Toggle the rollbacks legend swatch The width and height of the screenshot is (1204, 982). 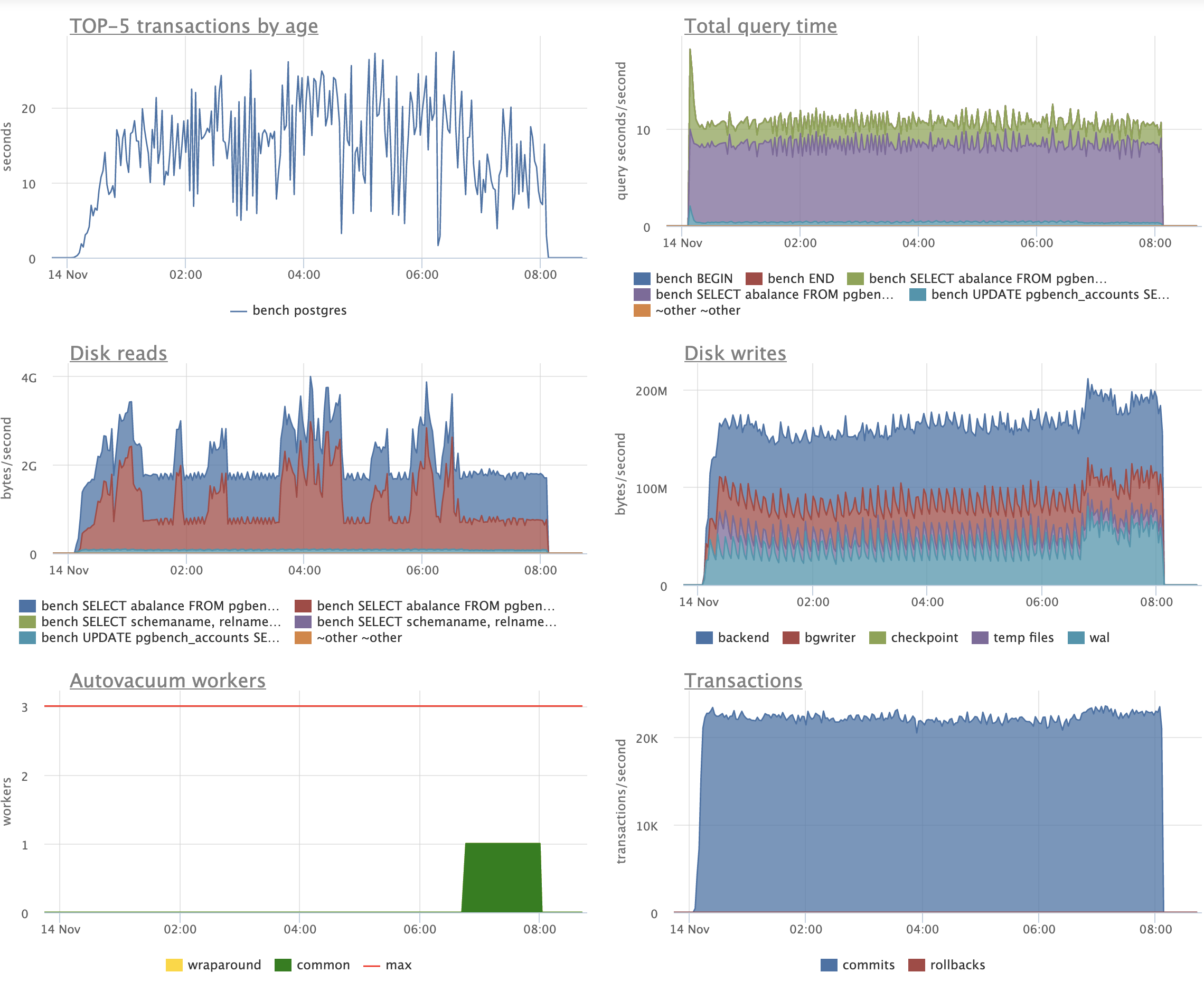(916, 965)
